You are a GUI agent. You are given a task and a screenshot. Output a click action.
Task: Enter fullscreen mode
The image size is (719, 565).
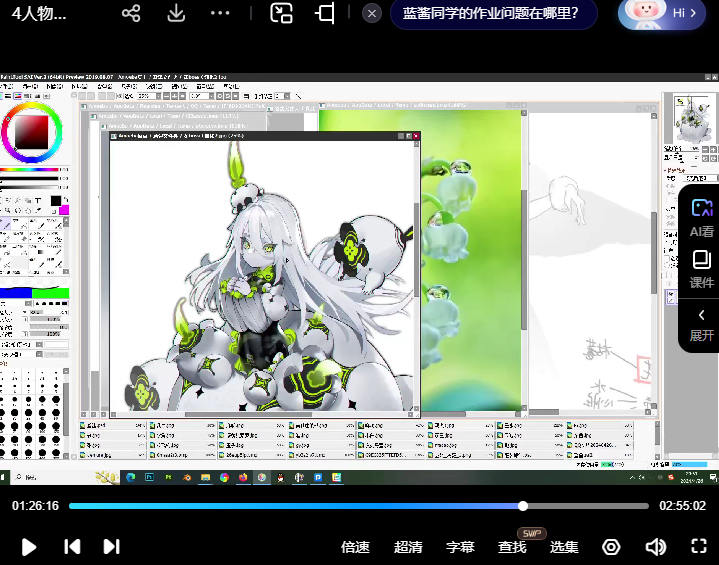(x=699, y=546)
